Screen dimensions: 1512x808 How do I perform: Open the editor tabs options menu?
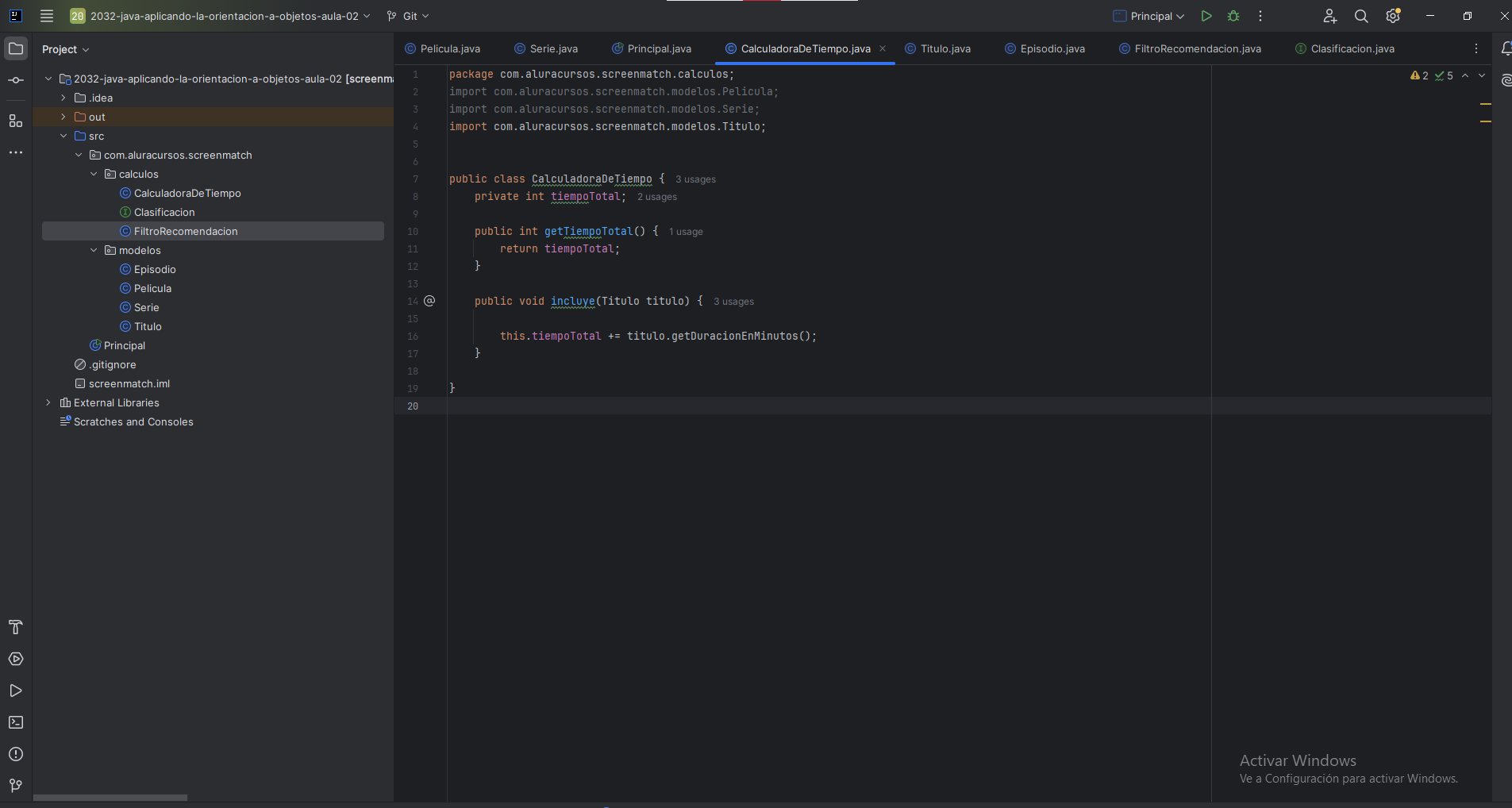pos(1476,48)
